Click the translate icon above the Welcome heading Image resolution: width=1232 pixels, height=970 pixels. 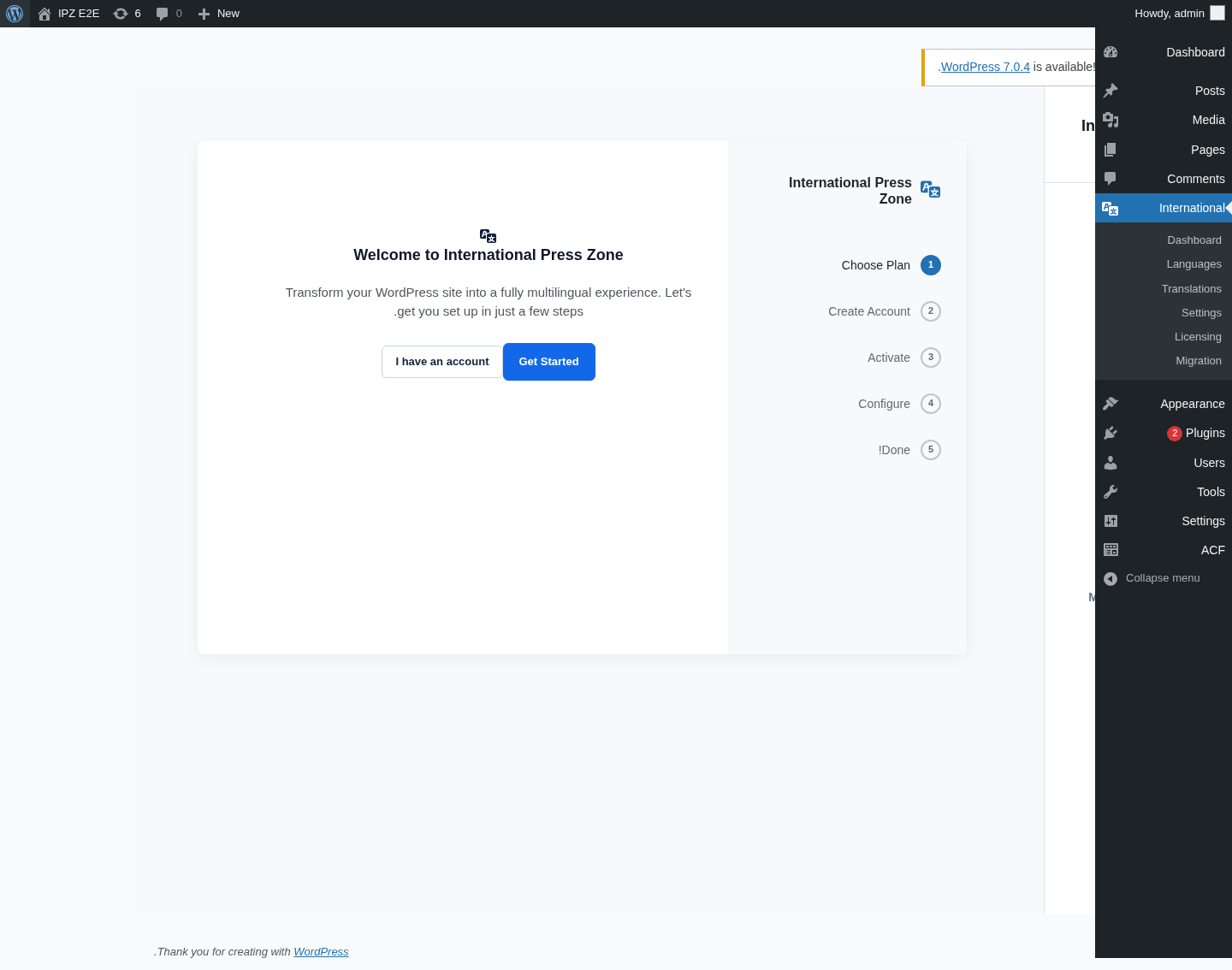coord(489,236)
